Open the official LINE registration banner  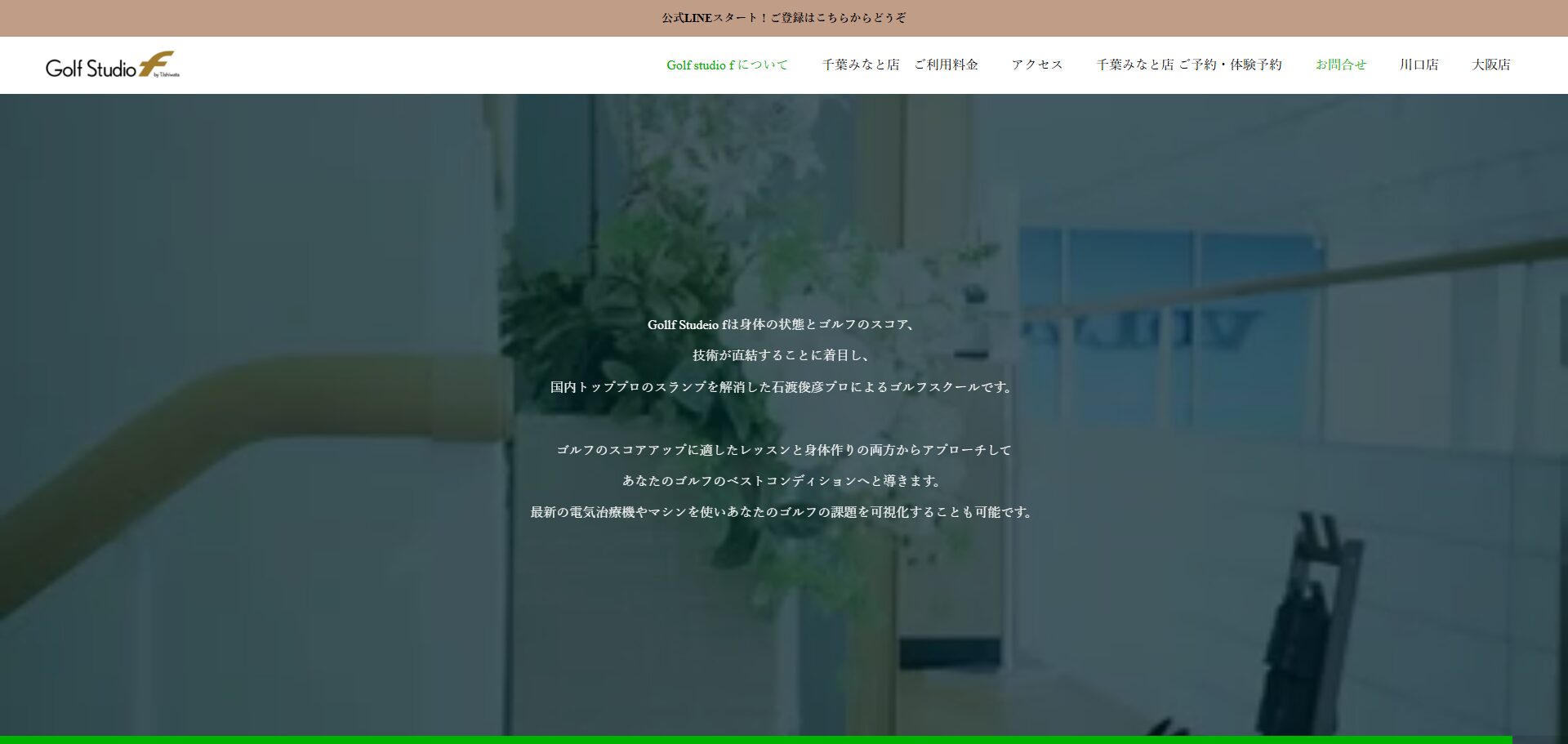(x=783, y=18)
